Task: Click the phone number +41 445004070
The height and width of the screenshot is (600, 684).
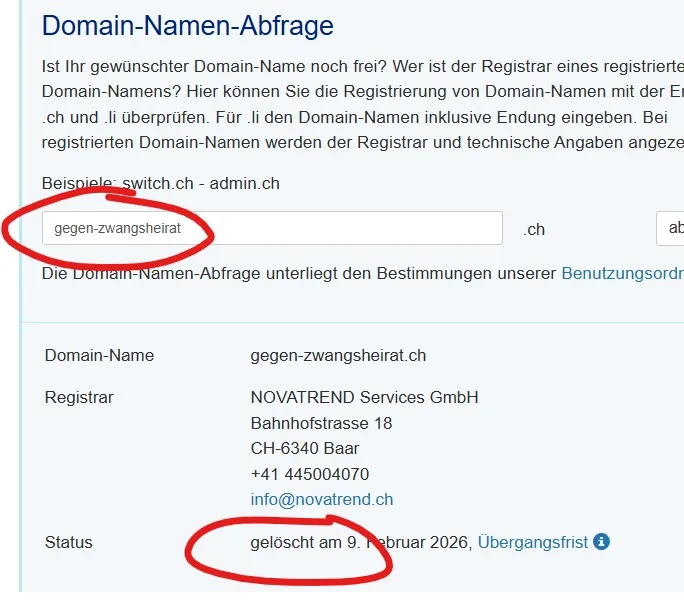Action: [x=309, y=474]
